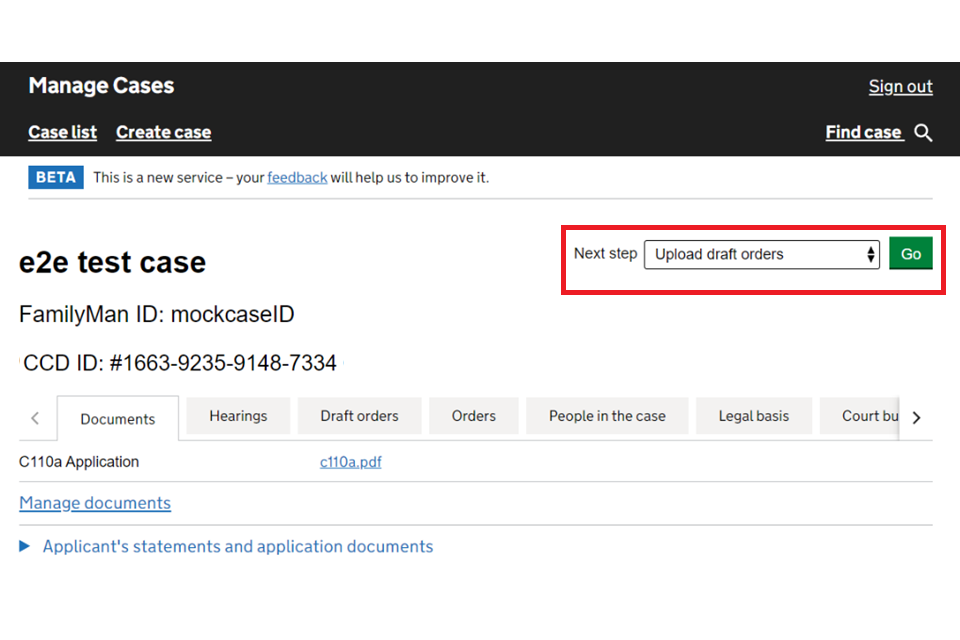This screenshot has height=640, width=960.
Task: Switch to the Hearings tab
Action: [x=238, y=415]
